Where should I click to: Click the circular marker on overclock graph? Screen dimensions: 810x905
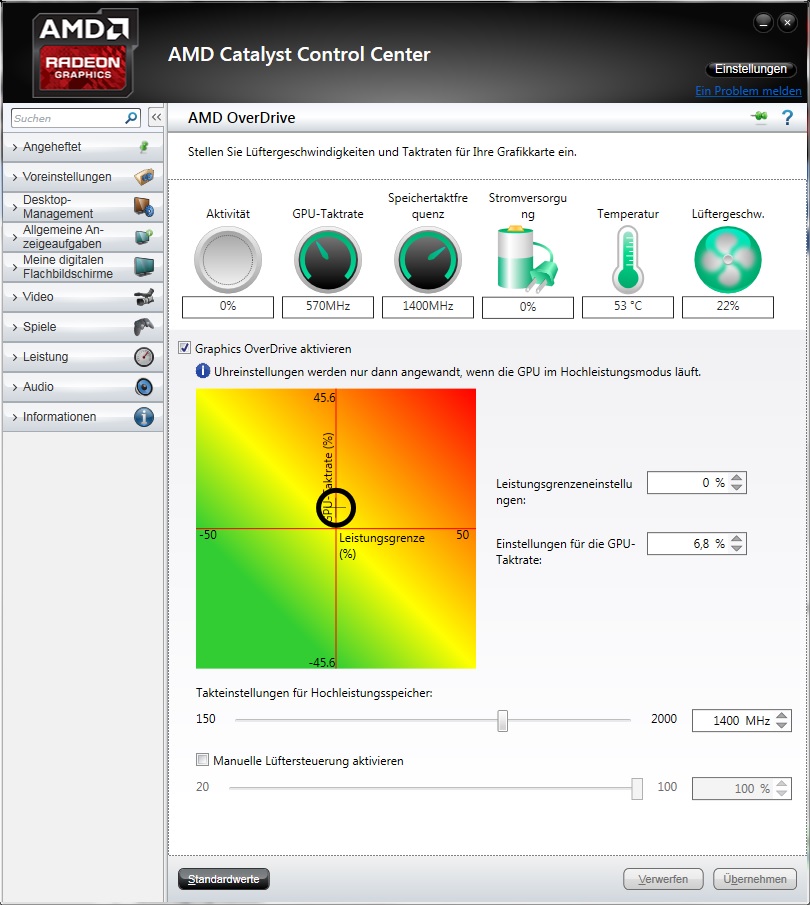pos(336,507)
